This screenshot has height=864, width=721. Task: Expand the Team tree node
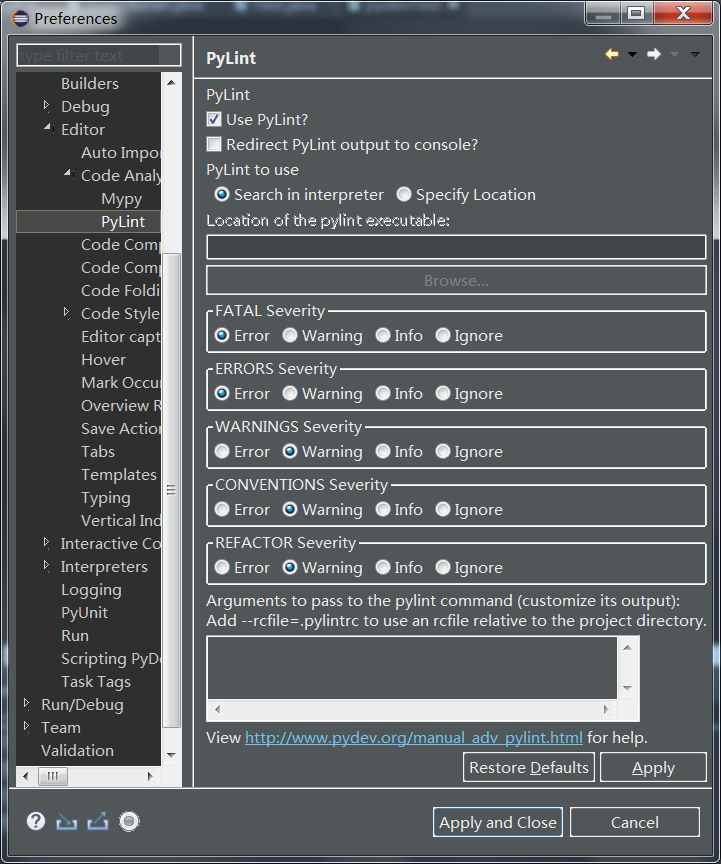point(26,726)
